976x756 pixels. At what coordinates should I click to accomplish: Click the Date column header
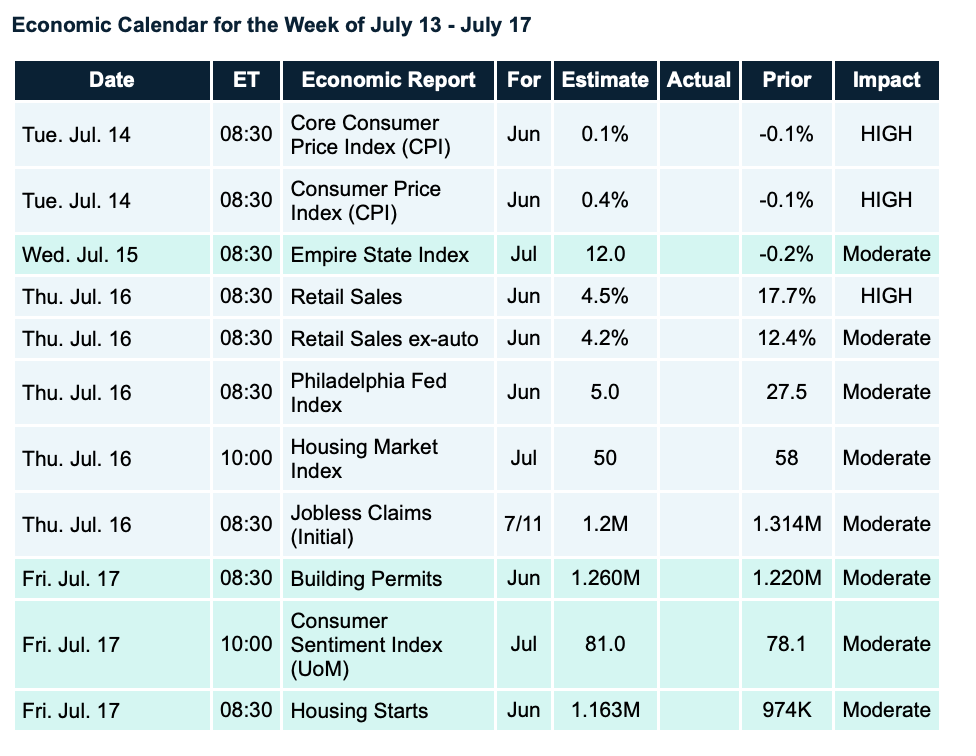111,80
